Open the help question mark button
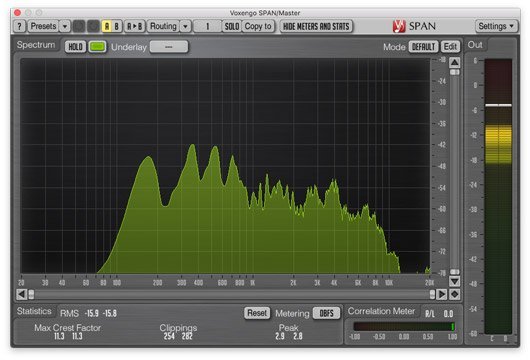530x360 pixels. (x=20, y=26)
